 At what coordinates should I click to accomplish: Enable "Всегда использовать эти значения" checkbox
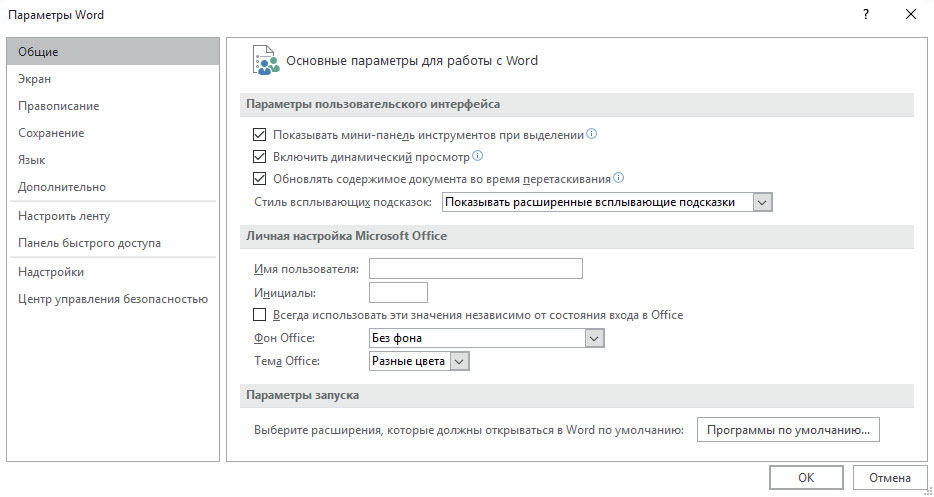(x=260, y=315)
